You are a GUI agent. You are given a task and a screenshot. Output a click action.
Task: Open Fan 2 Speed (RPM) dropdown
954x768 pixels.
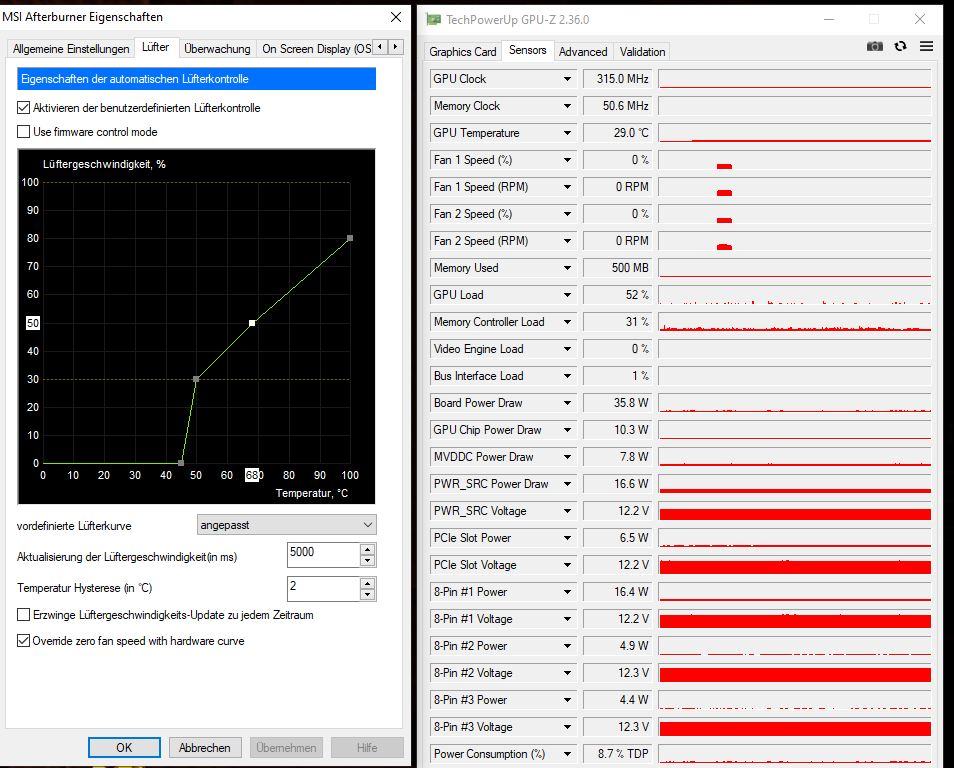click(x=567, y=241)
